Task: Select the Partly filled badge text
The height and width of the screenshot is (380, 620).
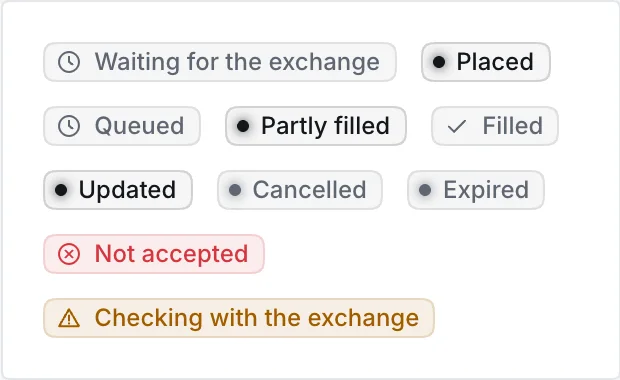Action: click(x=325, y=126)
